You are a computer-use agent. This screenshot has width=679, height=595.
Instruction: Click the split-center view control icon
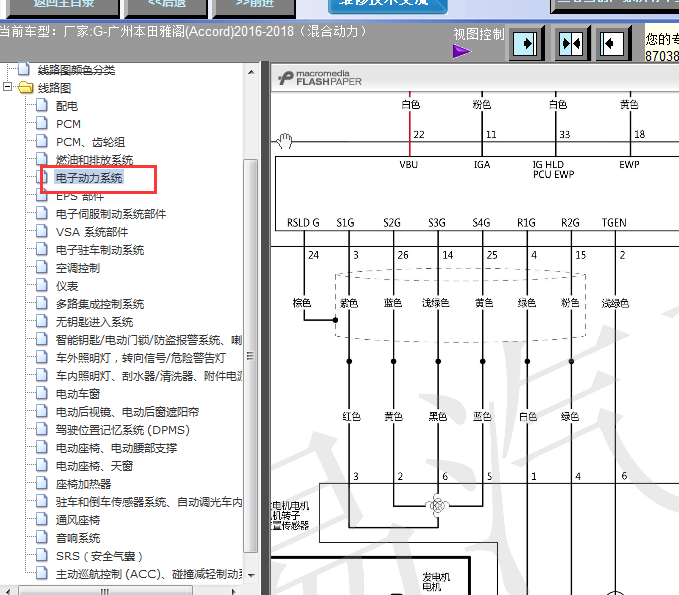571,43
